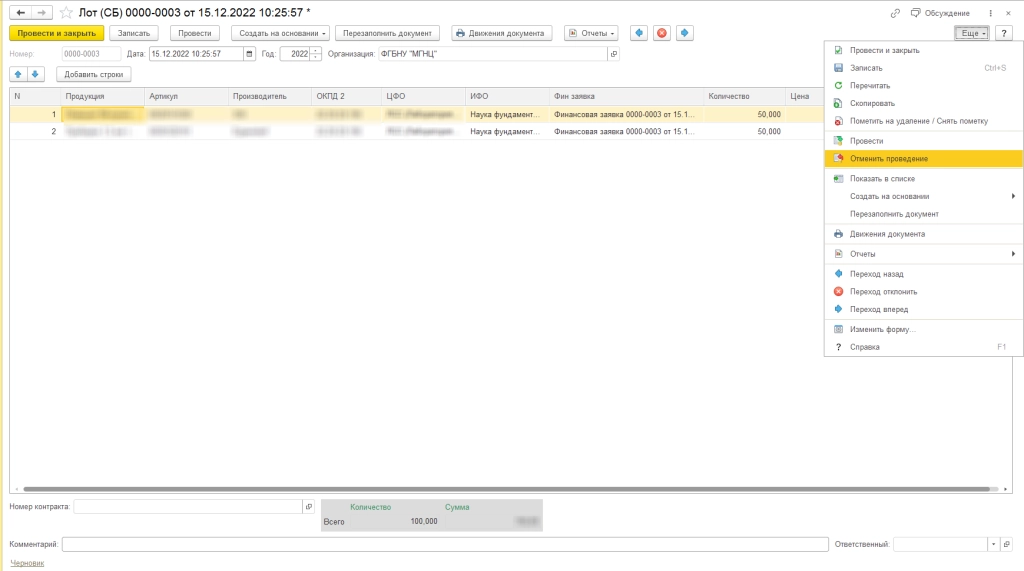This screenshot has width=1024, height=571.
Task: Click the 'Добавить строки' button
Action: pyautogui.click(x=93, y=74)
